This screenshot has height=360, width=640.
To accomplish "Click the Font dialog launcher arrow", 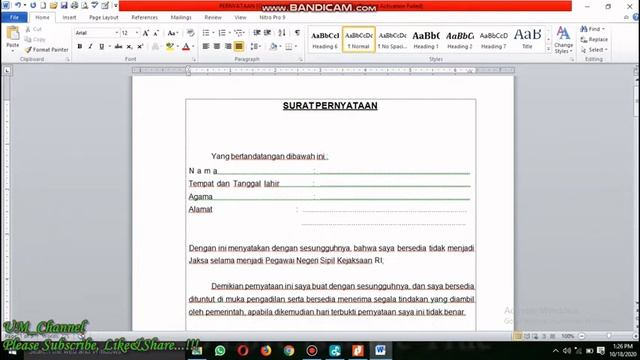I will coord(194,60).
